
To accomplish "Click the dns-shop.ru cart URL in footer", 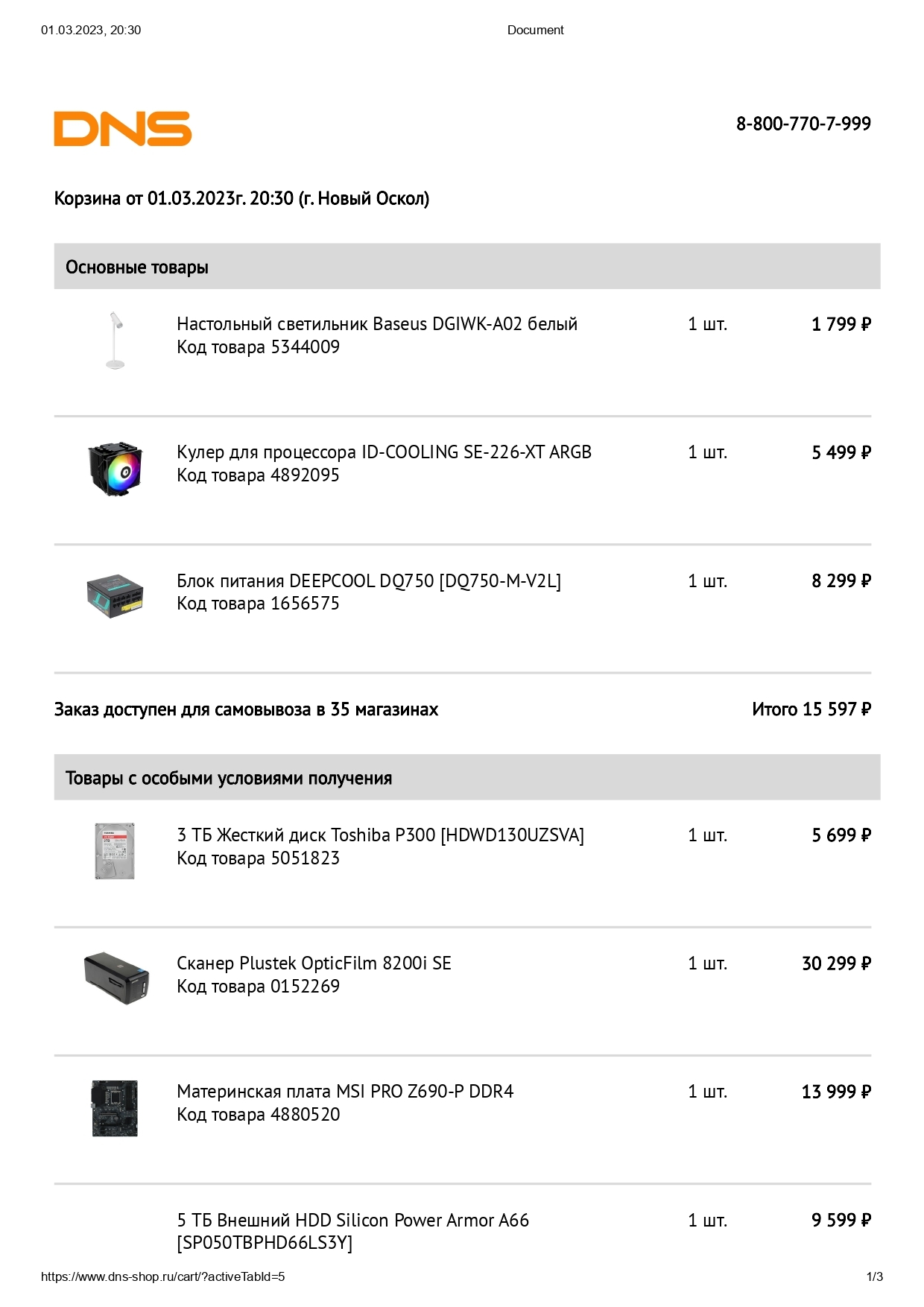I will (163, 1276).
